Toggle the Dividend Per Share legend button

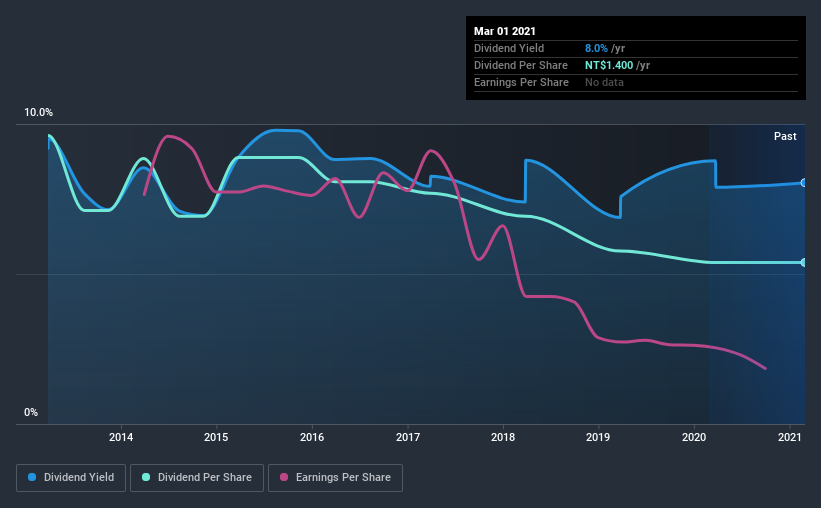pos(197,478)
